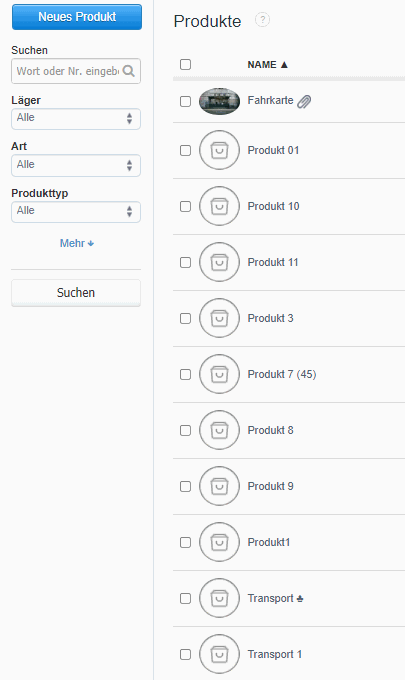This screenshot has width=405, height=680.
Task: Open the Fahrkarte product thumbnail image
Action: click(219, 101)
